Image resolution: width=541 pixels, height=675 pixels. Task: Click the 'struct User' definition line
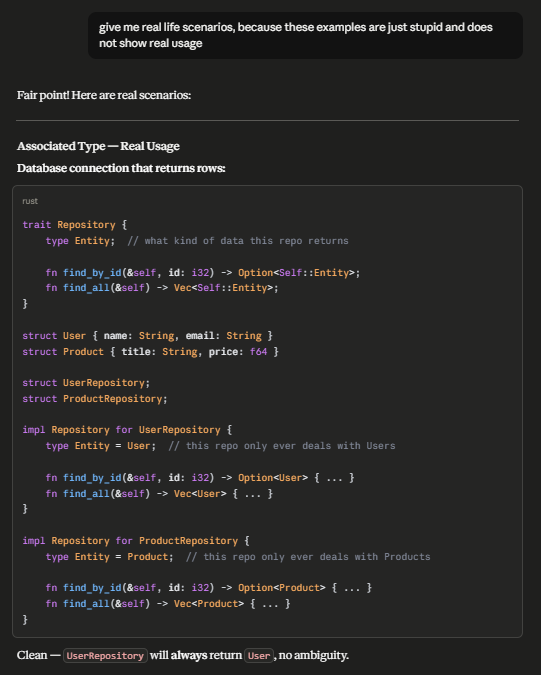[148, 335]
